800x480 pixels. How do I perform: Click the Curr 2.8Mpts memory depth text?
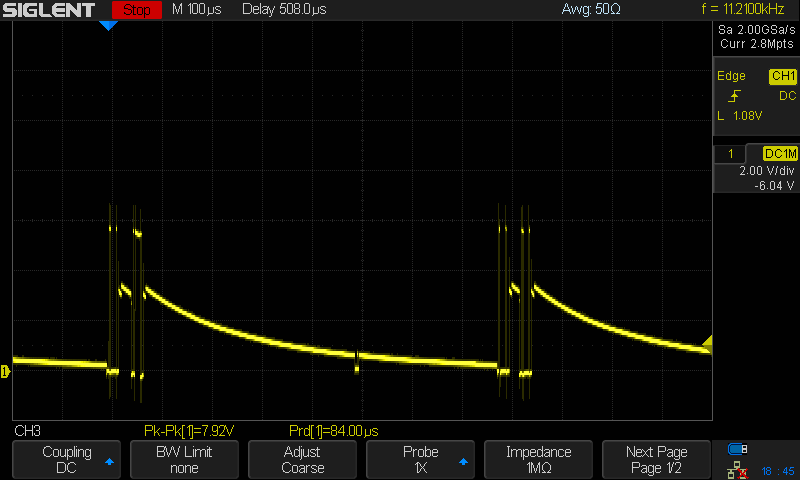click(x=757, y=44)
